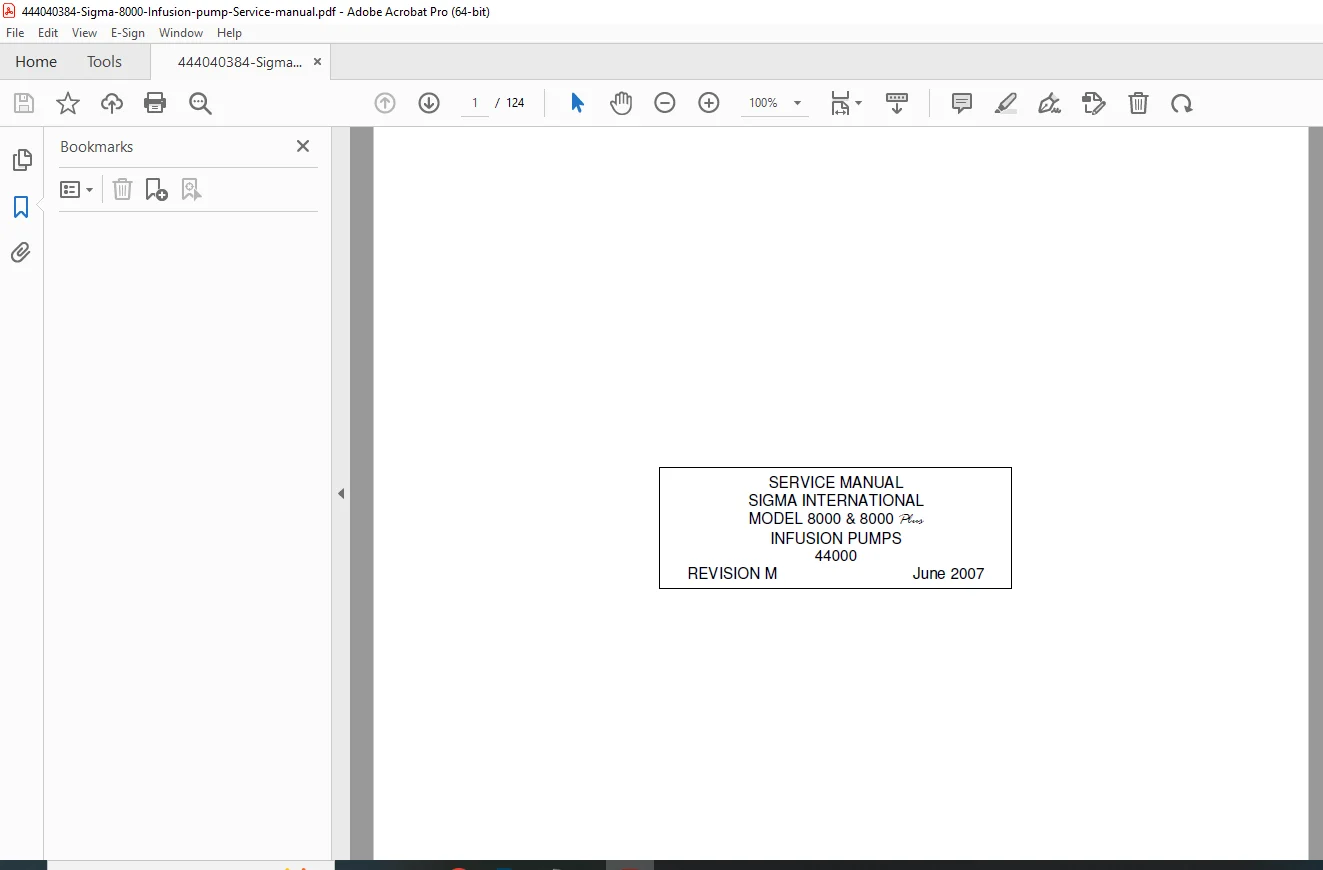Select the 444040384-Sigma document tab
This screenshot has width=1323, height=870.
point(240,62)
